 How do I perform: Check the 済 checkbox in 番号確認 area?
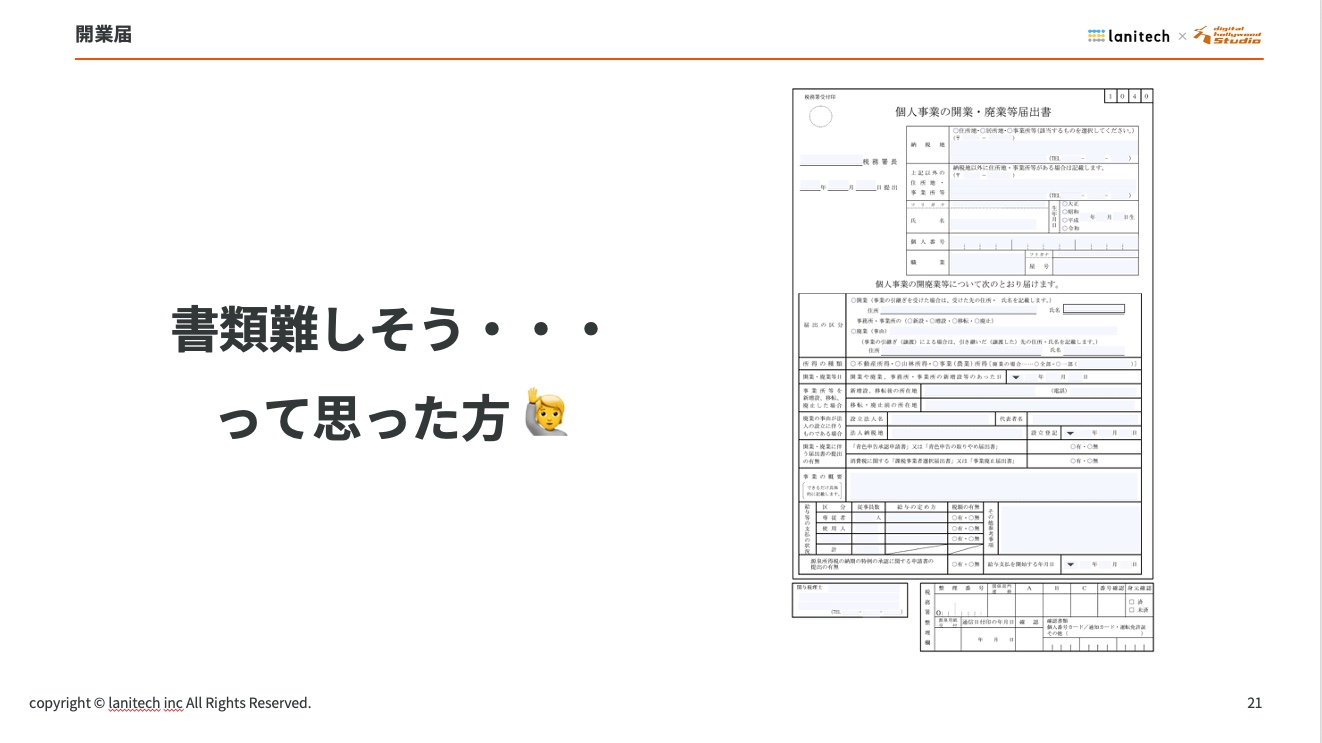(1131, 601)
